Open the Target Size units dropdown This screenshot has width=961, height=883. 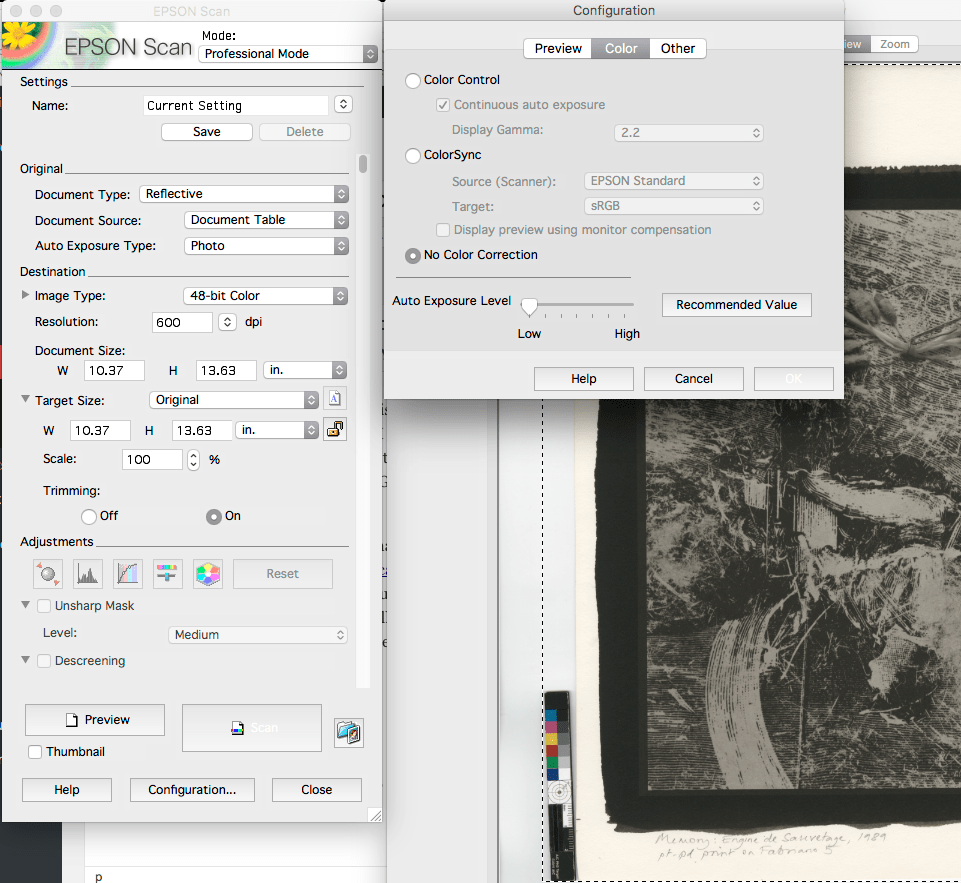(277, 430)
